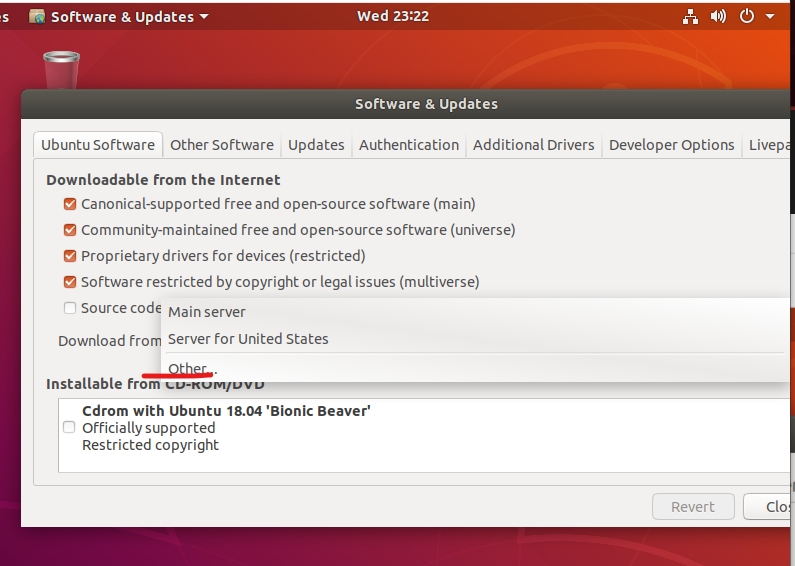Enable Cdrom with Ubuntu 18.04 checkbox
This screenshot has height=566, width=795.
[69, 427]
